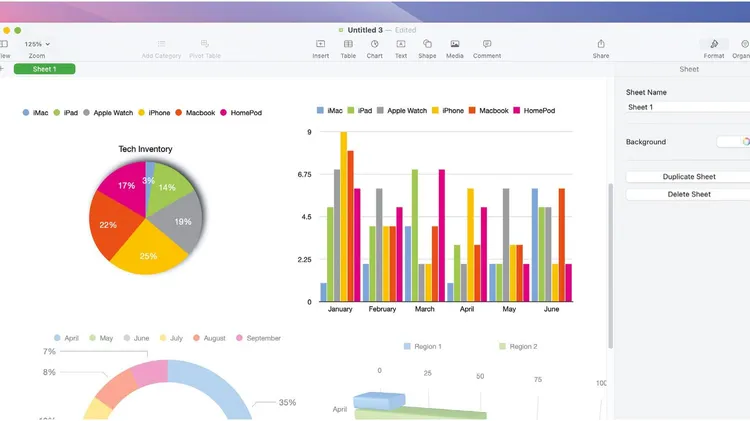The image size is (750, 421).
Task: Click the Delete Sheet button
Action: 689,194
